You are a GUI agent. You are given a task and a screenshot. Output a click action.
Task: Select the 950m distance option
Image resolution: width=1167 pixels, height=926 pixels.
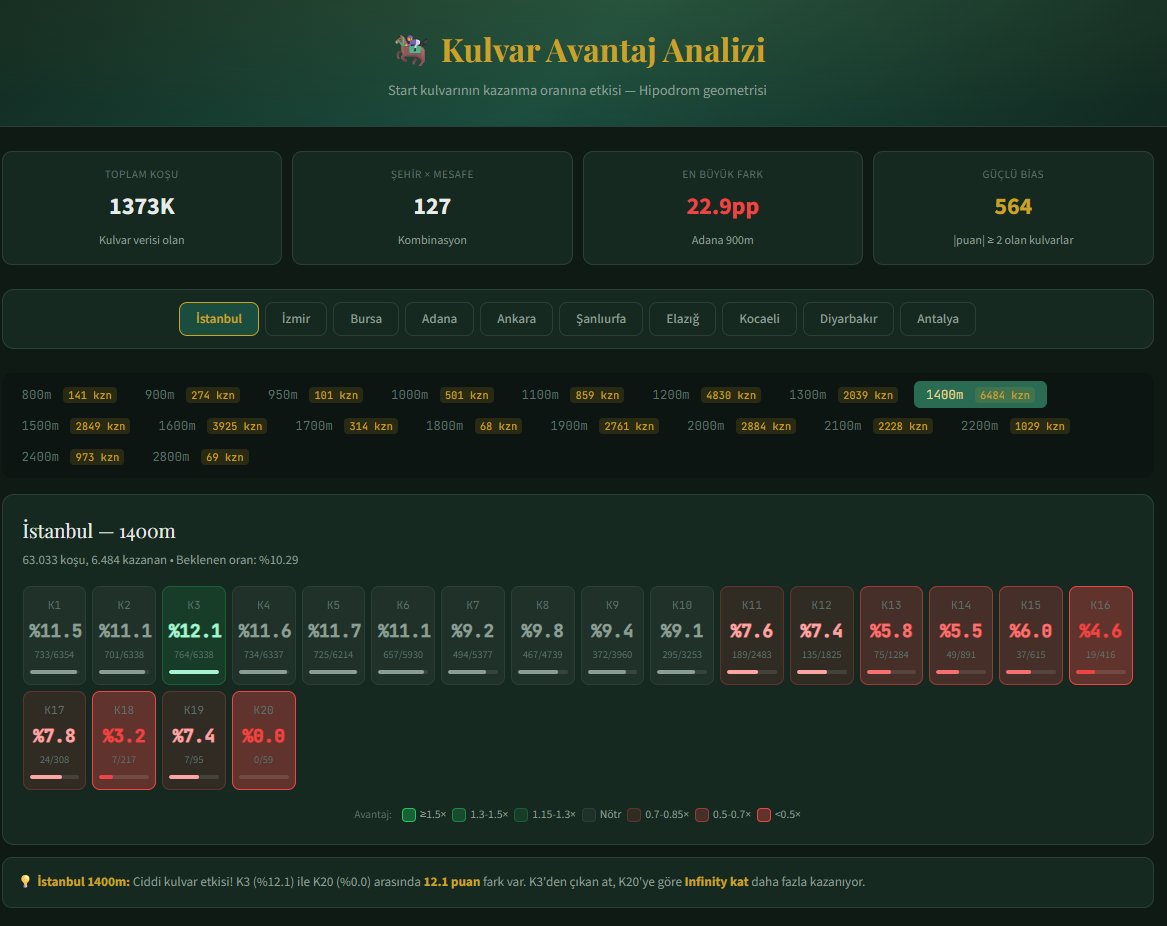tap(315, 395)
